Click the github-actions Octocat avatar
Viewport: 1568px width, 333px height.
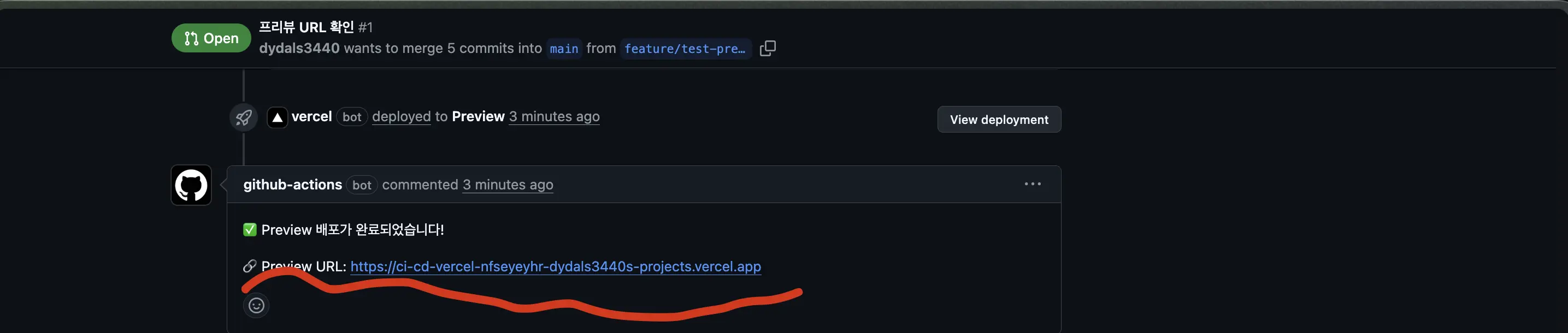point(191,186)
